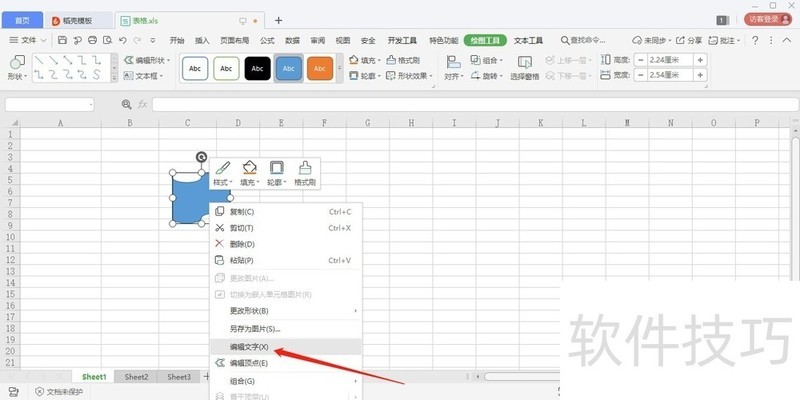Increase shape 高度 height with plus
Image resolution: width=800 pixels, height=400 pixels.
(700, 60)
